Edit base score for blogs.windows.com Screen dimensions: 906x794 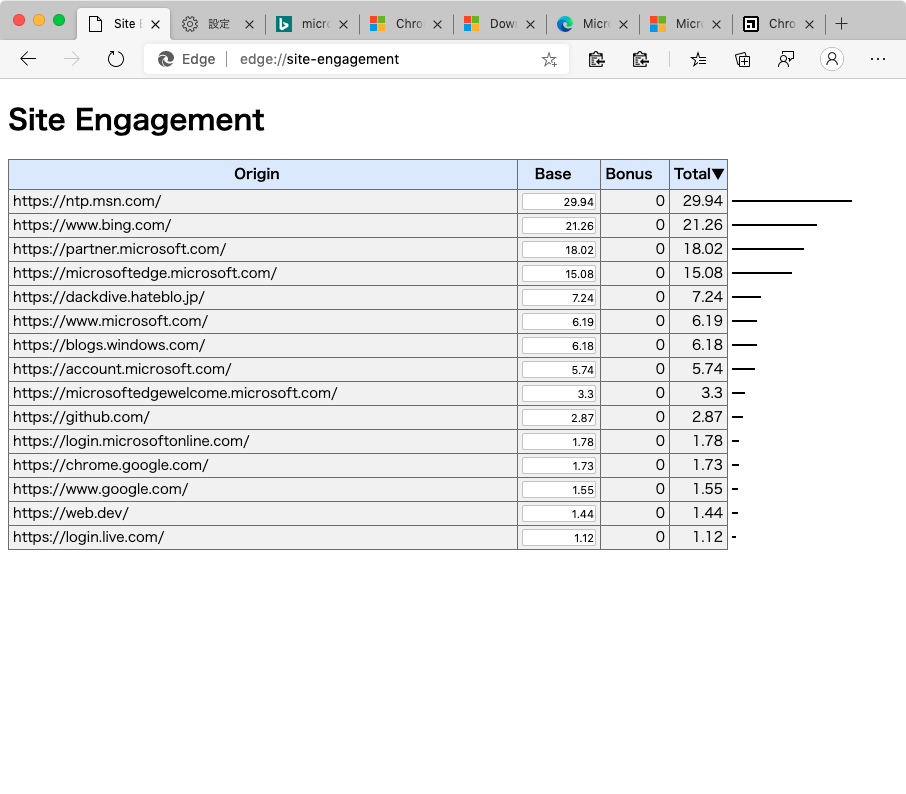[559, 346]
